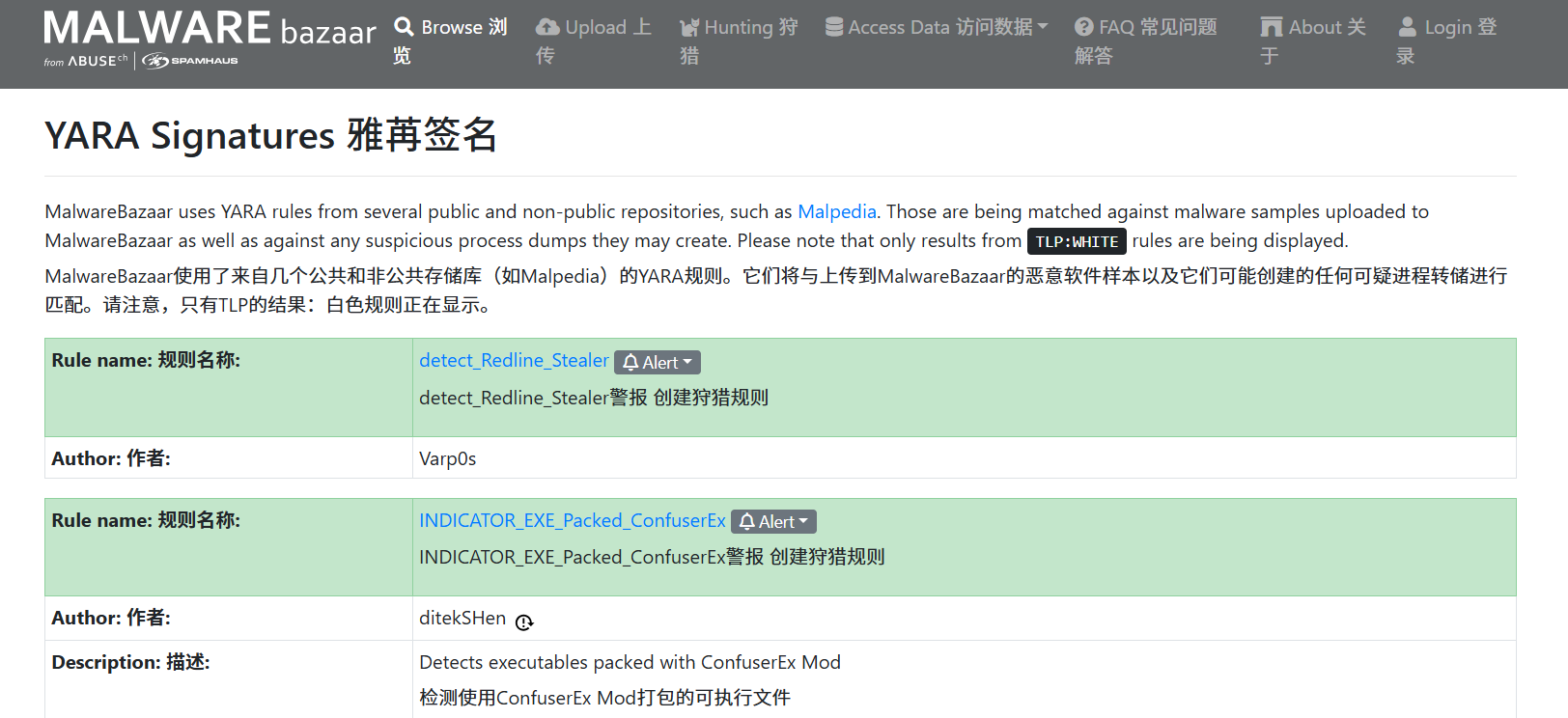Click the Login user icon
This screenshot has width=1568, height=718.
pos(1408,27)
